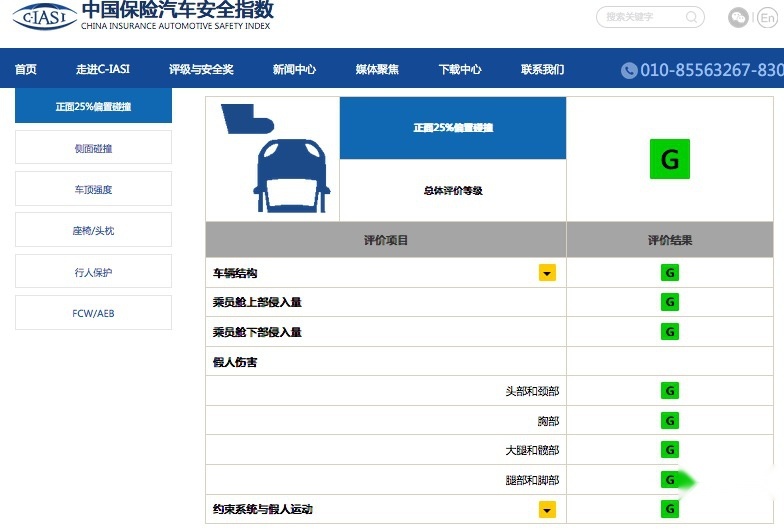Screen dimensions: 784x530
Task: Click G badge for 乘员舱下部侵入量
Action: (x=670, y=332)
